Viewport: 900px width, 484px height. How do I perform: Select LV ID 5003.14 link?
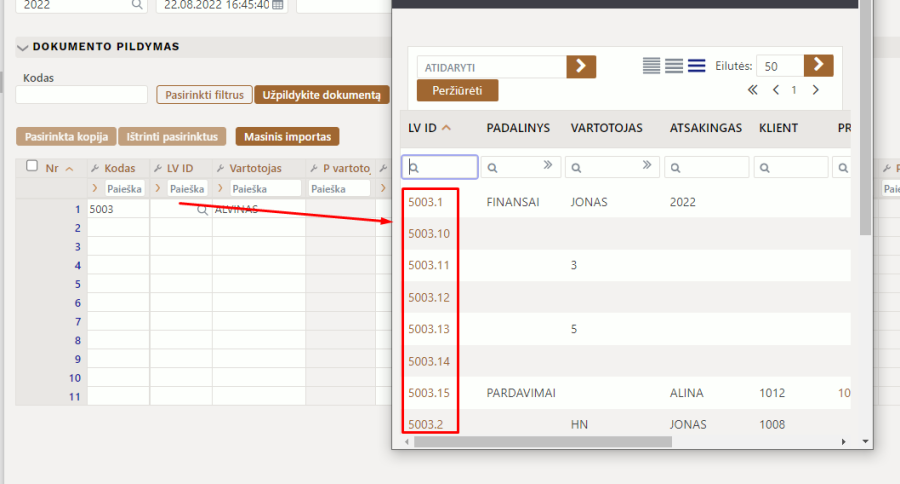[429, 361]
